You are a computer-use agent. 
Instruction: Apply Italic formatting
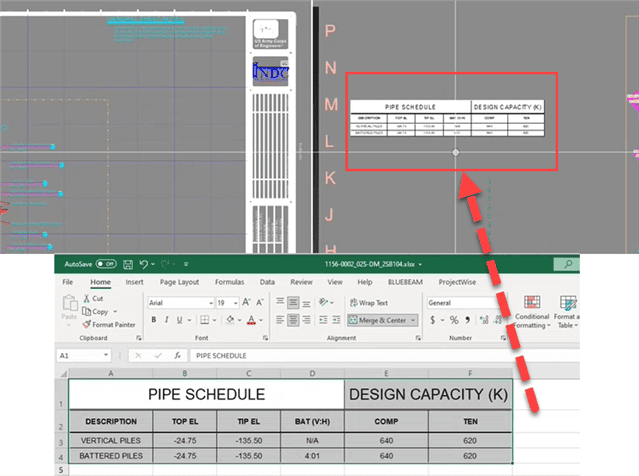coord(168,320)
